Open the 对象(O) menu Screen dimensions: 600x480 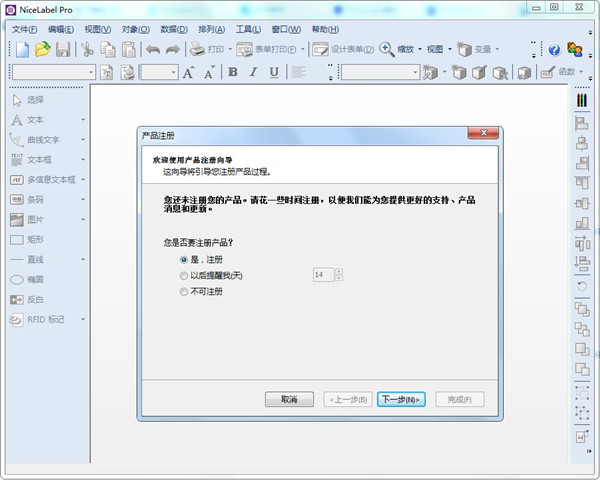click(x=136, y=29)
